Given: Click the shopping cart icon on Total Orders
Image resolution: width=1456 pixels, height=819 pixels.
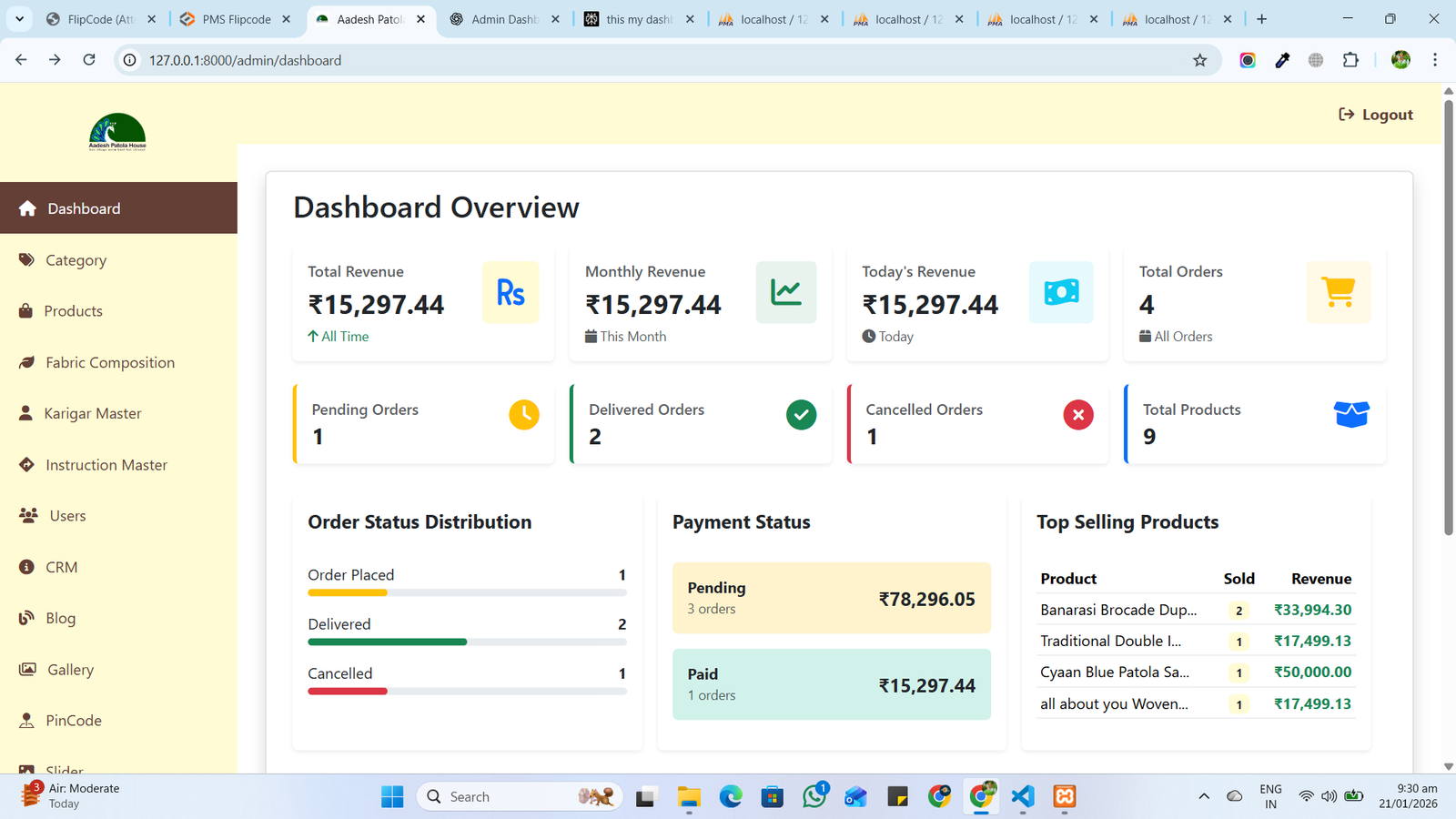Looking at the screenshot, I should pos(1338,292).
